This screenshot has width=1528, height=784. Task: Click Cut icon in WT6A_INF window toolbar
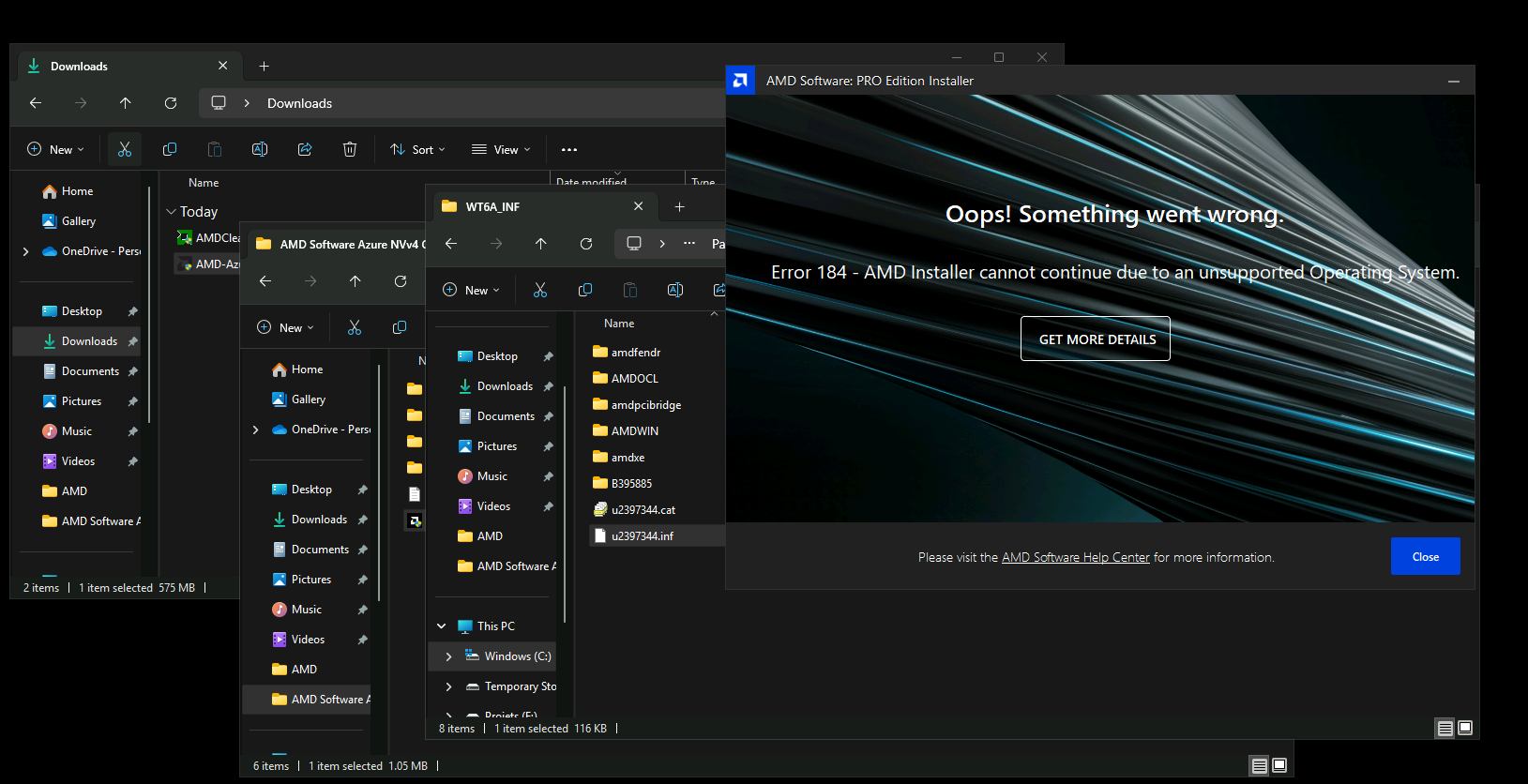(540, 290)
